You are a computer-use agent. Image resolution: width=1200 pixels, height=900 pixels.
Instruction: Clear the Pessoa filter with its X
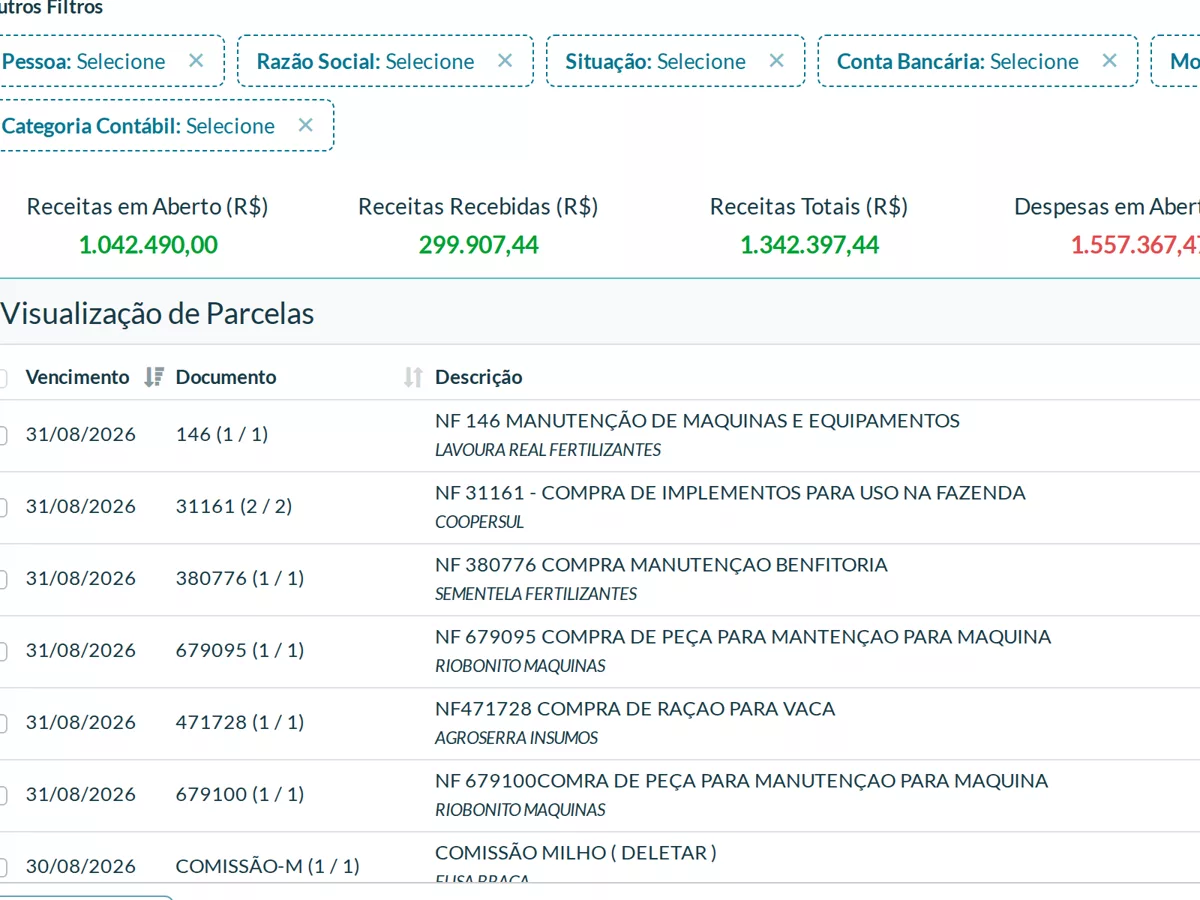pos(196,61)
